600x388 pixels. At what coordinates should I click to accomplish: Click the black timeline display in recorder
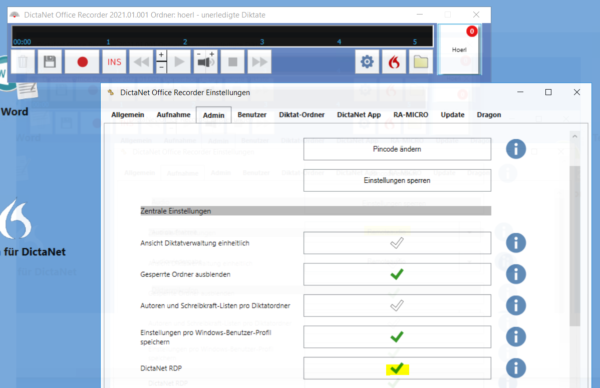[x=222, y=36]
